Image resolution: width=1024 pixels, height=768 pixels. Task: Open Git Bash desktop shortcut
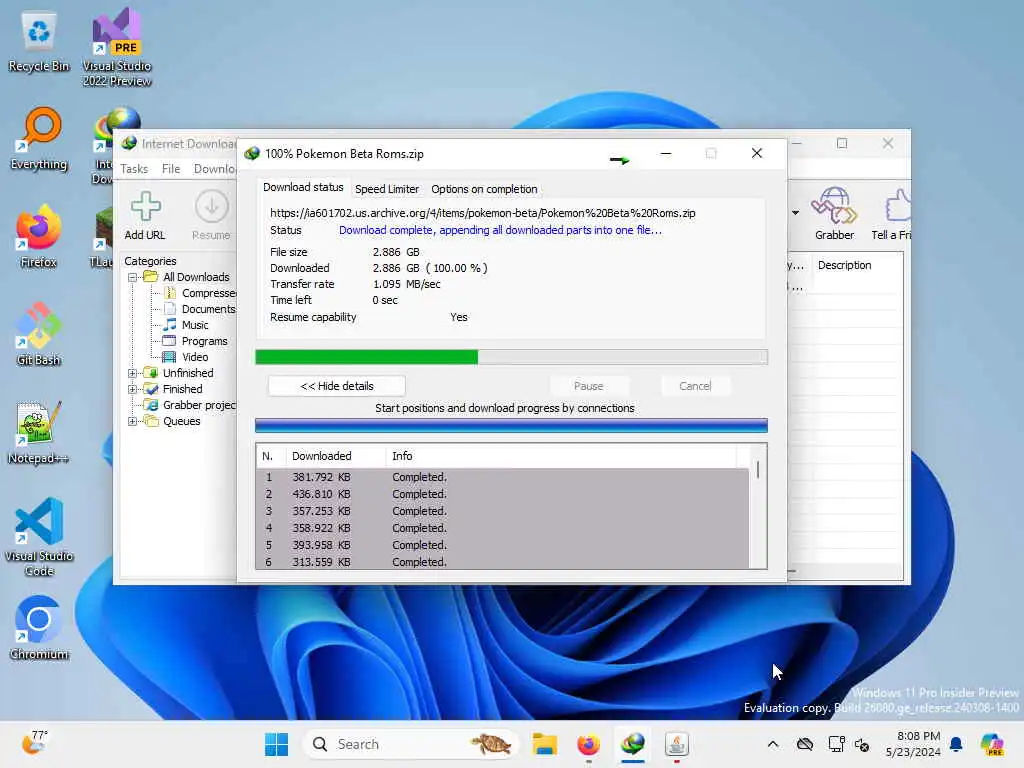39,334
